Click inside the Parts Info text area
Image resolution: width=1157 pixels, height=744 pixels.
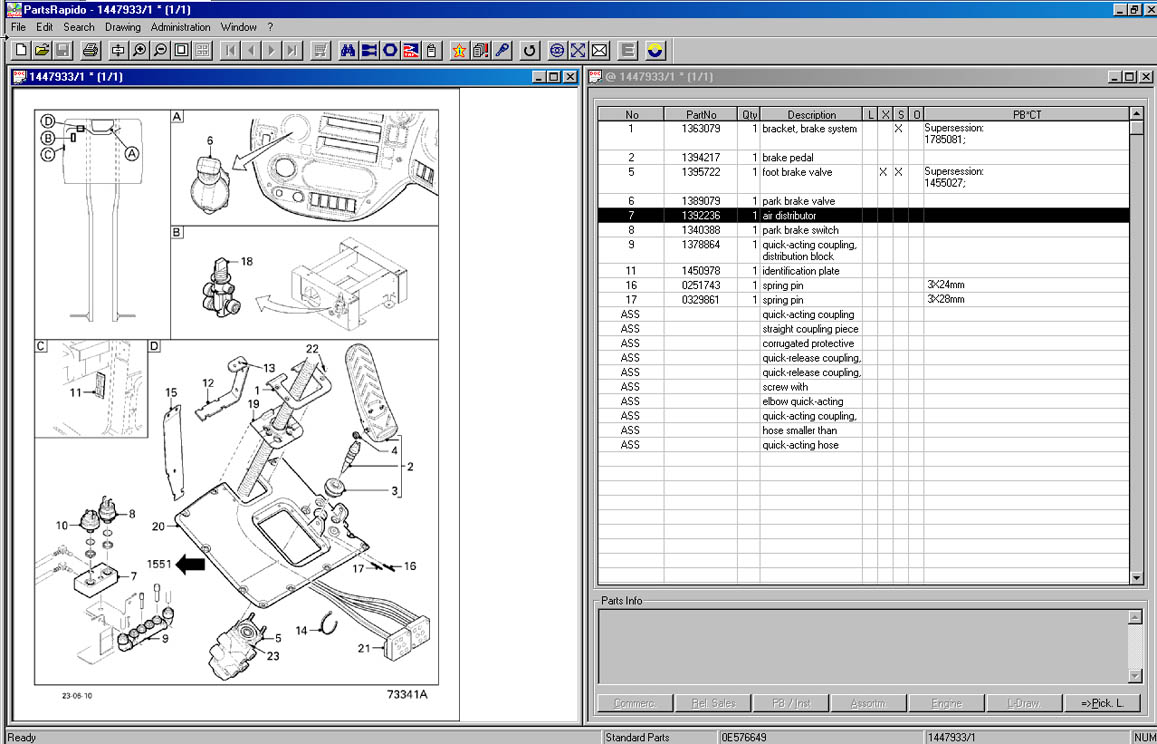(862, 645)
